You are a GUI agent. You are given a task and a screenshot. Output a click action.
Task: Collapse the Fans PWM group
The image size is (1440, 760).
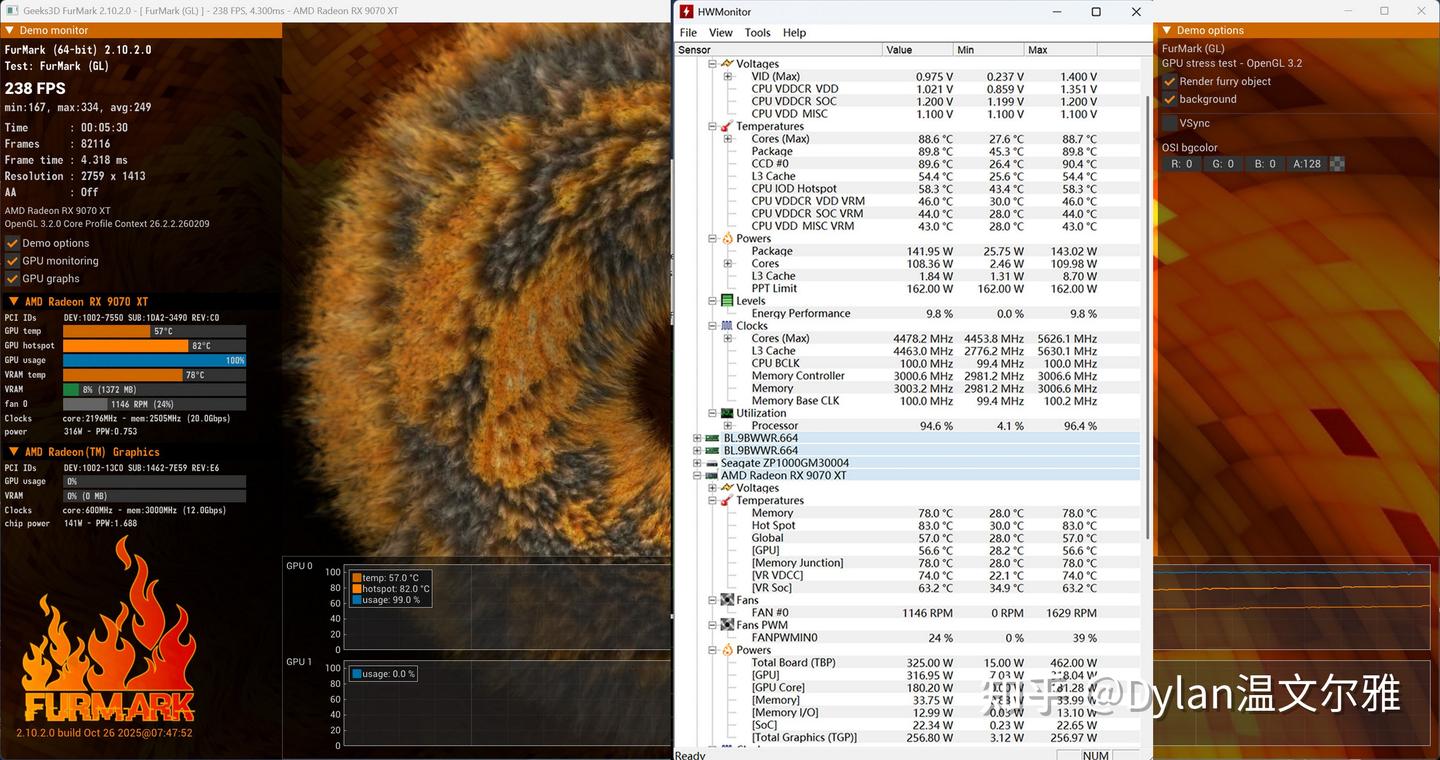713,625
